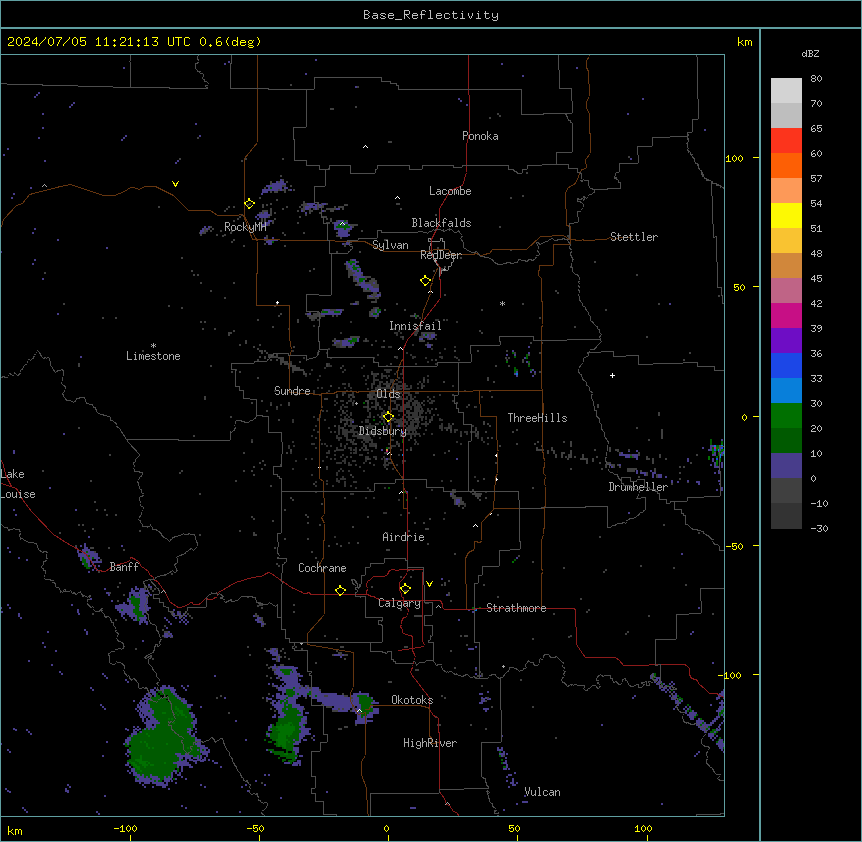Image resolution: width=862 pixels, height=842 pixels.
Task: Select the light blue 30-33 dBZ swatch
Action: click(786, 390)
